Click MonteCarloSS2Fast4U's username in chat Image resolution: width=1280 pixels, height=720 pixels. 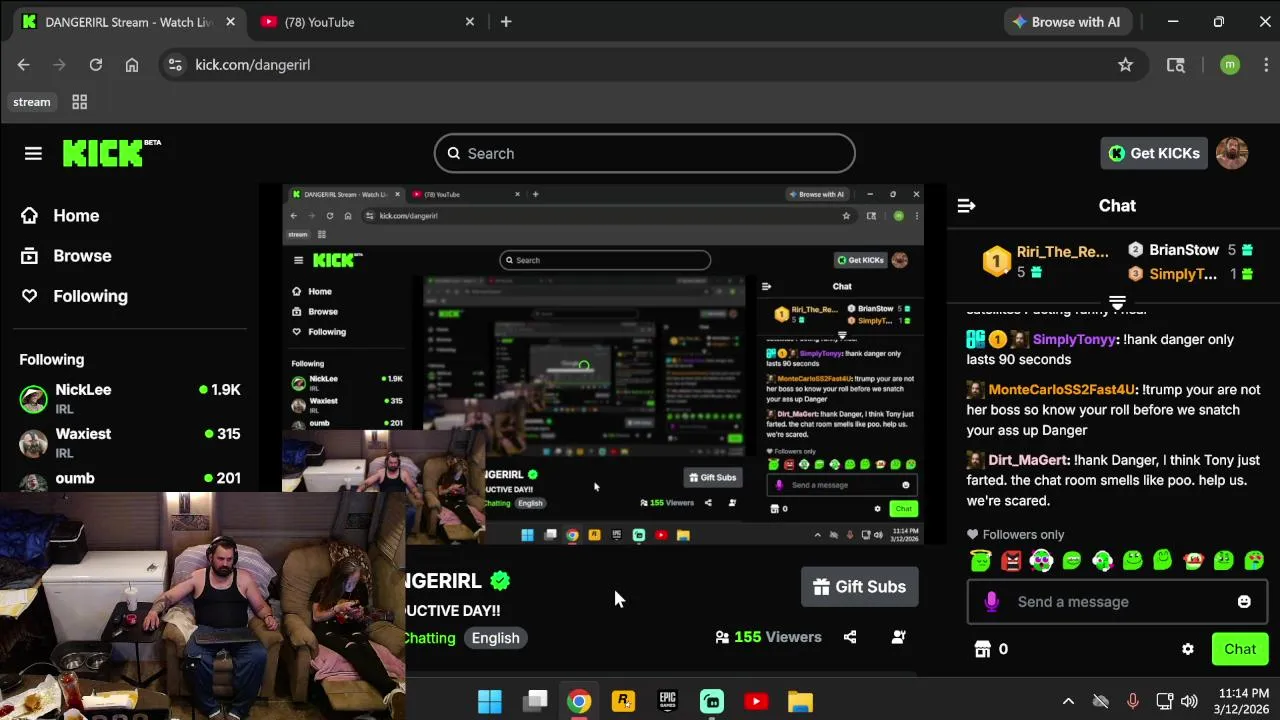coord(1061,389)
